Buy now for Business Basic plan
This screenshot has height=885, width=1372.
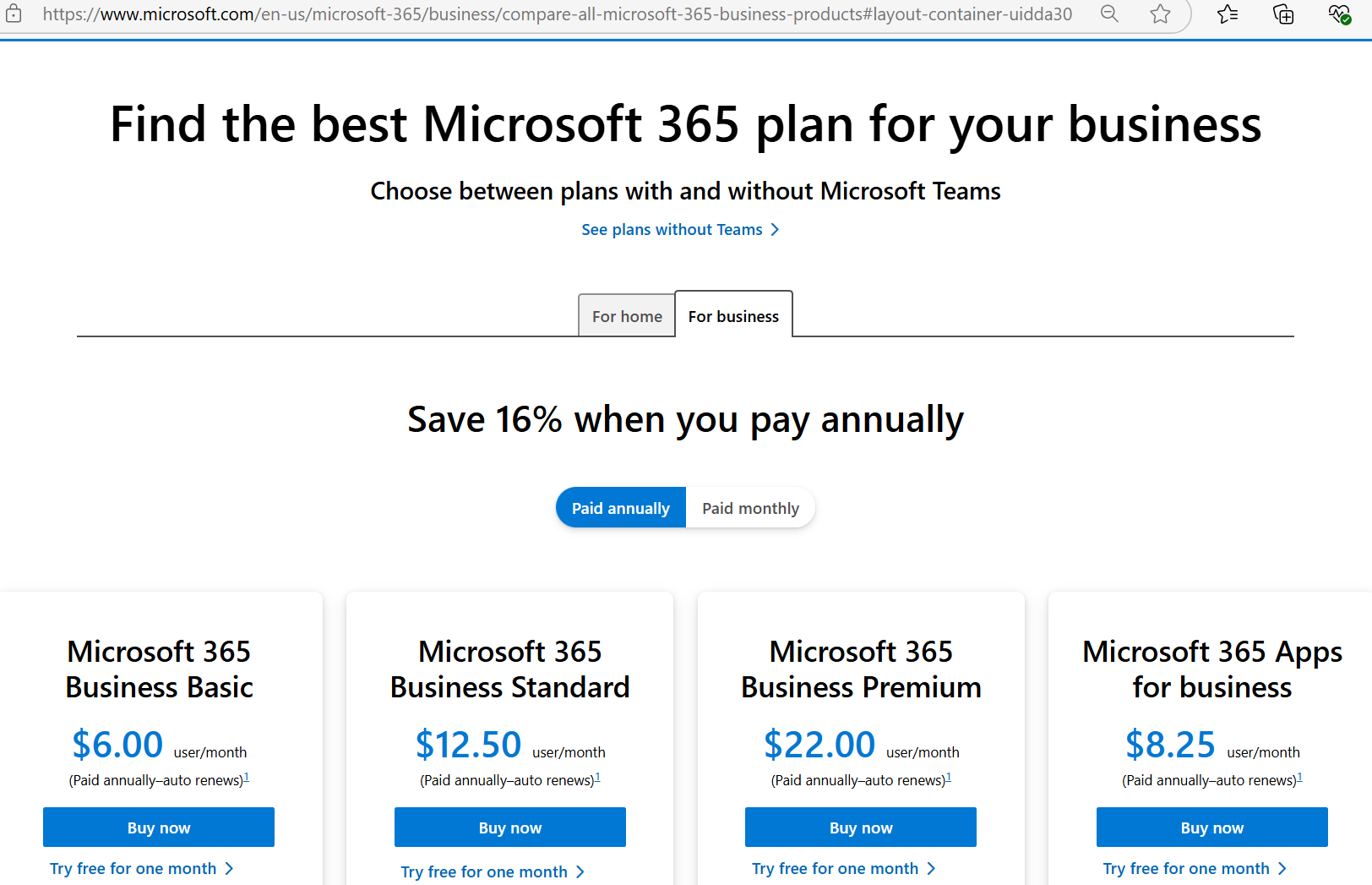(x=159, y=828)
